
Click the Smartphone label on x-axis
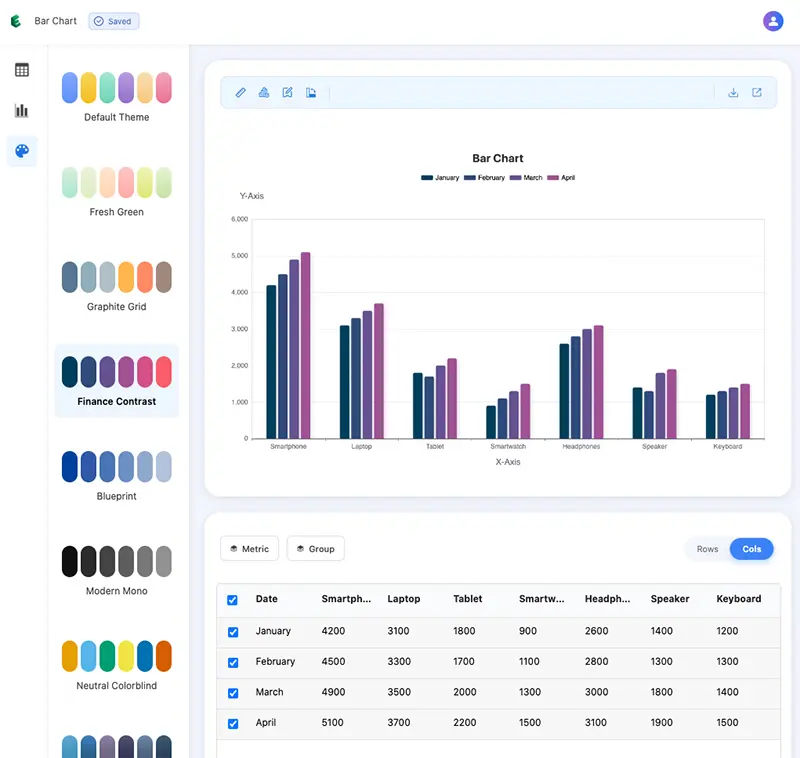tap(288, 446)
